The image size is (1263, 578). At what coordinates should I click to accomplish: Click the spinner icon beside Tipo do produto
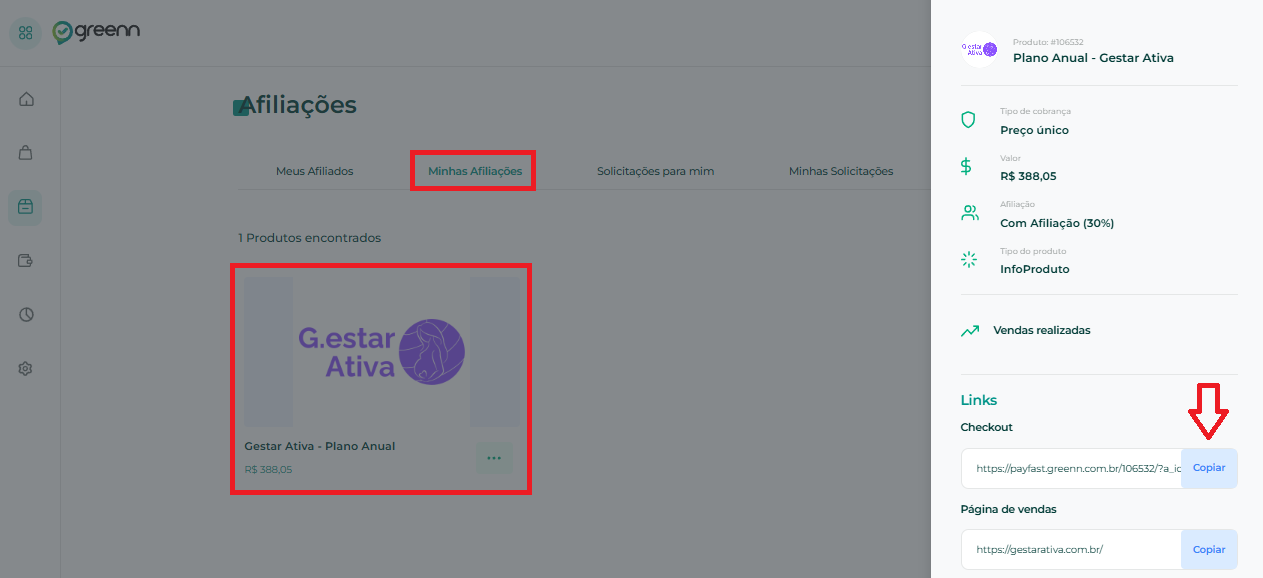(968, 260)
